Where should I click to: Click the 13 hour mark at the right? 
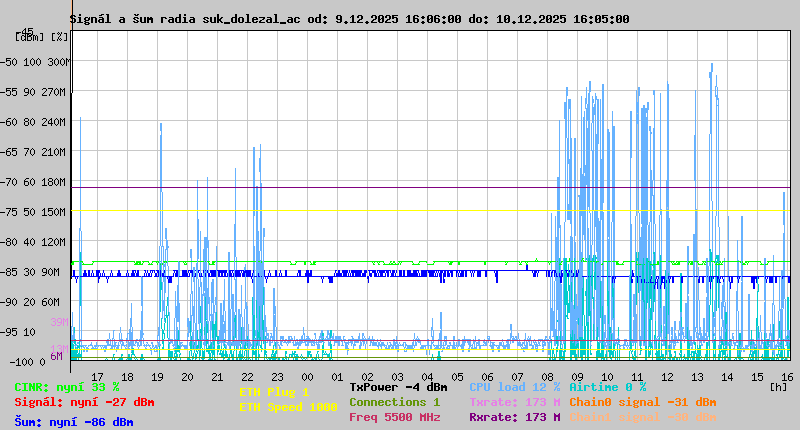tap(698, 376)
